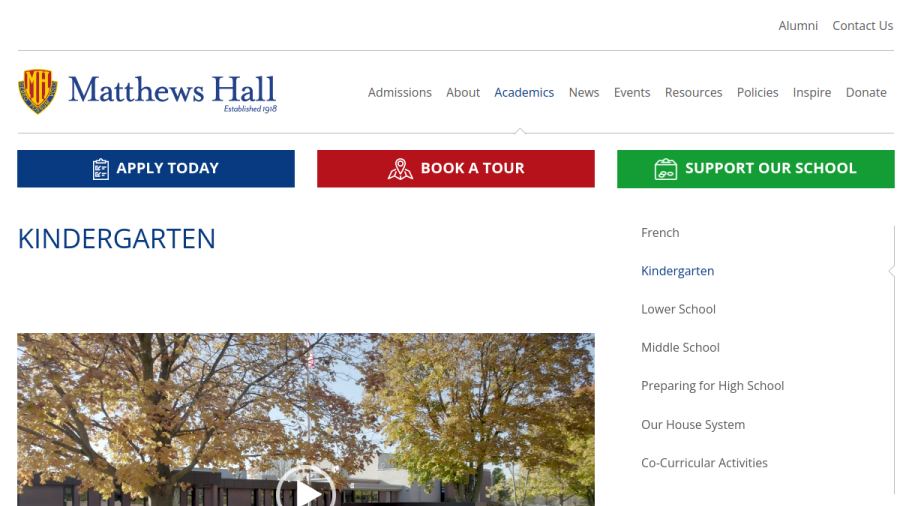Go to the French sidebar page
Image resolution: width=900 pixels, height=506 pixels.
pos(660,232)
